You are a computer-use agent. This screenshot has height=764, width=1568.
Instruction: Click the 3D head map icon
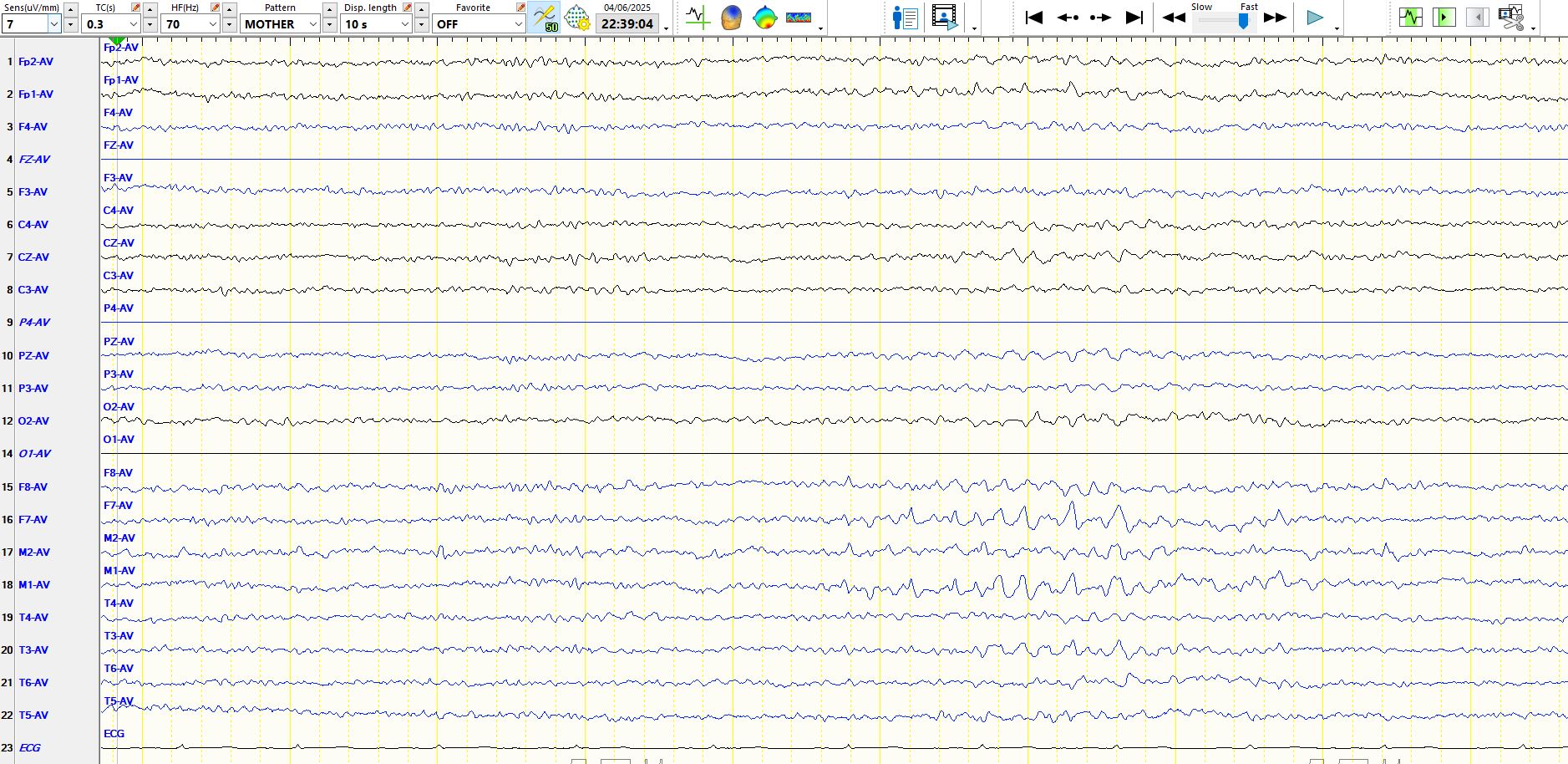pos(731,17)
